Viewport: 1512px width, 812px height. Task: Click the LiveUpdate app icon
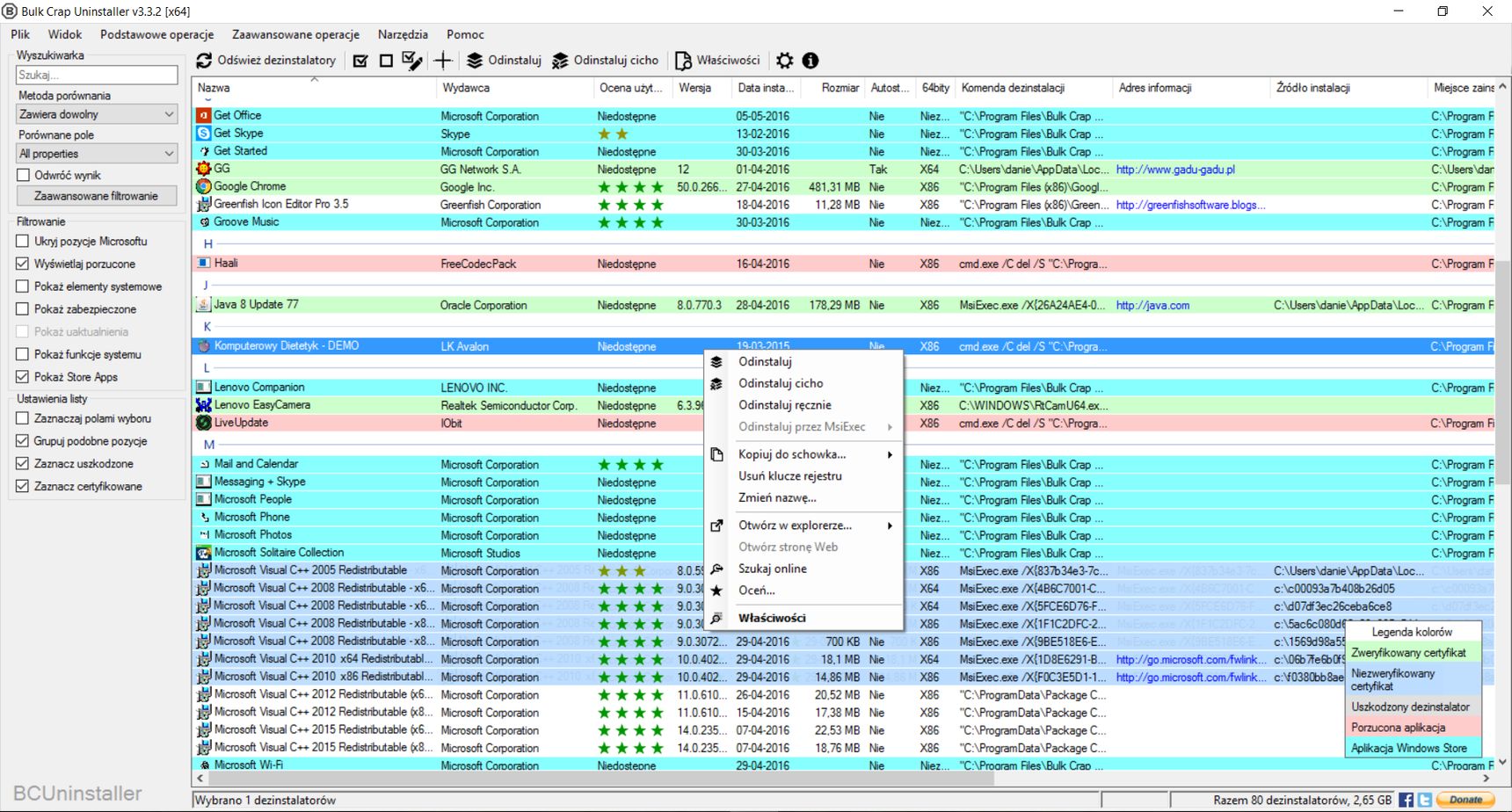[x=204, y=423]
